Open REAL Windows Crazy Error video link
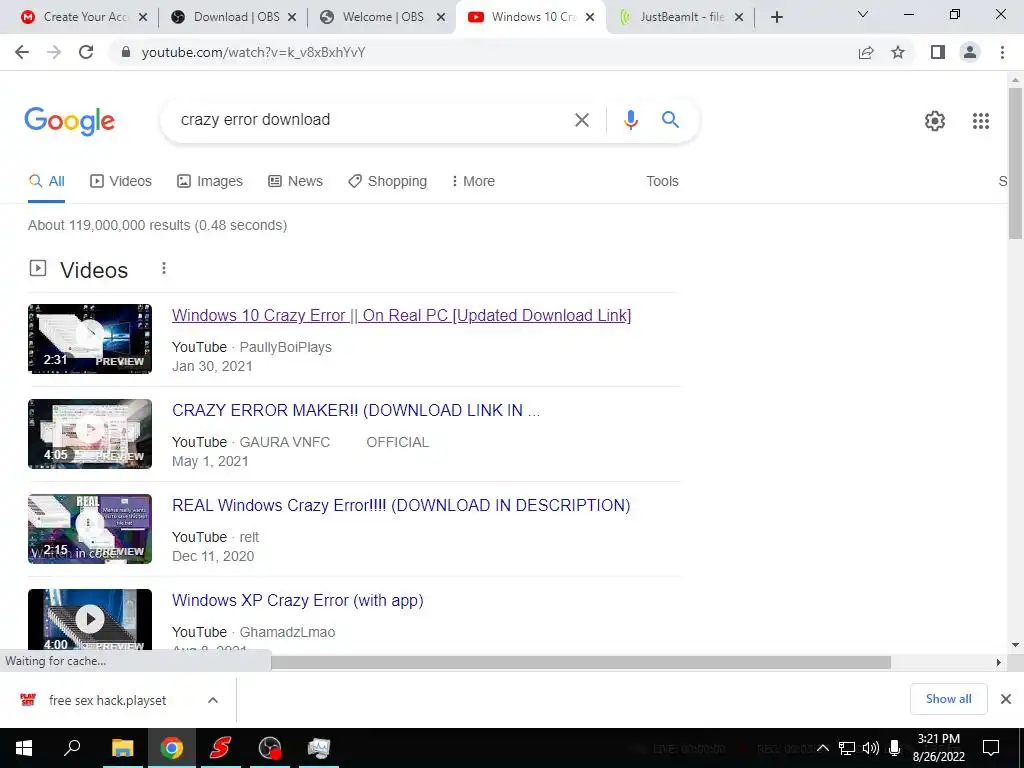The height and width of the screenshot is (768, 1024). pyautogui.click(x=401, y=505)
